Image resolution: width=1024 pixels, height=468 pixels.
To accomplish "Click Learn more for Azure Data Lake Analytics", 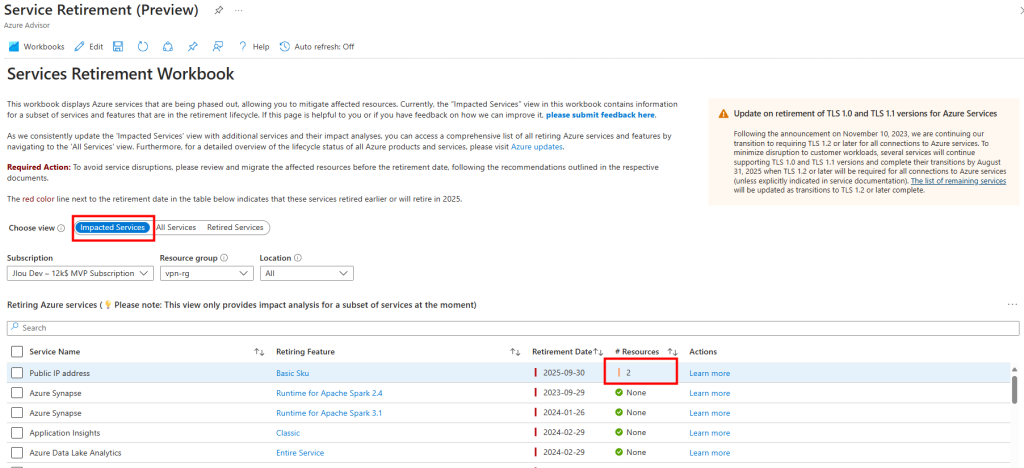I will [709, 452].
